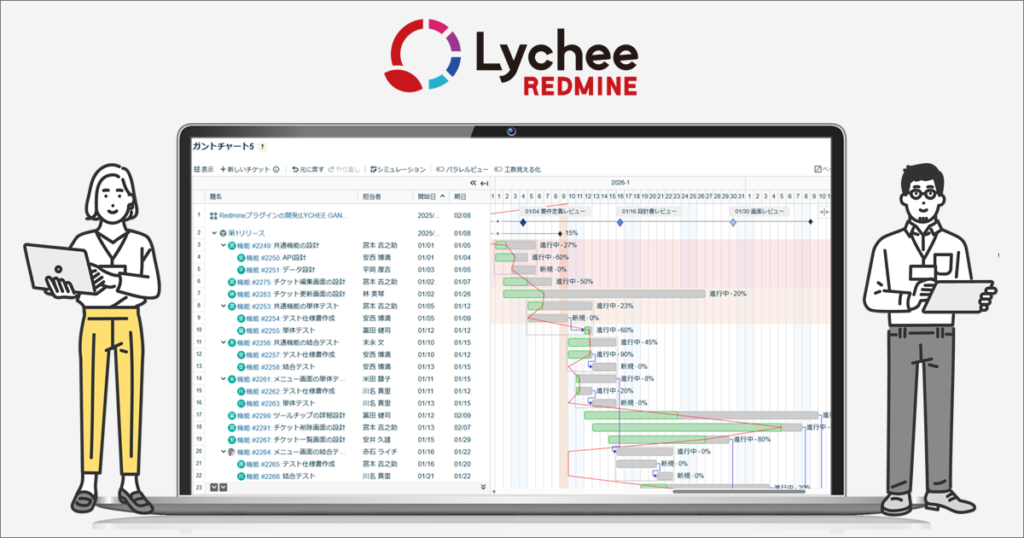Click assignee cell 赤石 ライチ

point(379,452)
